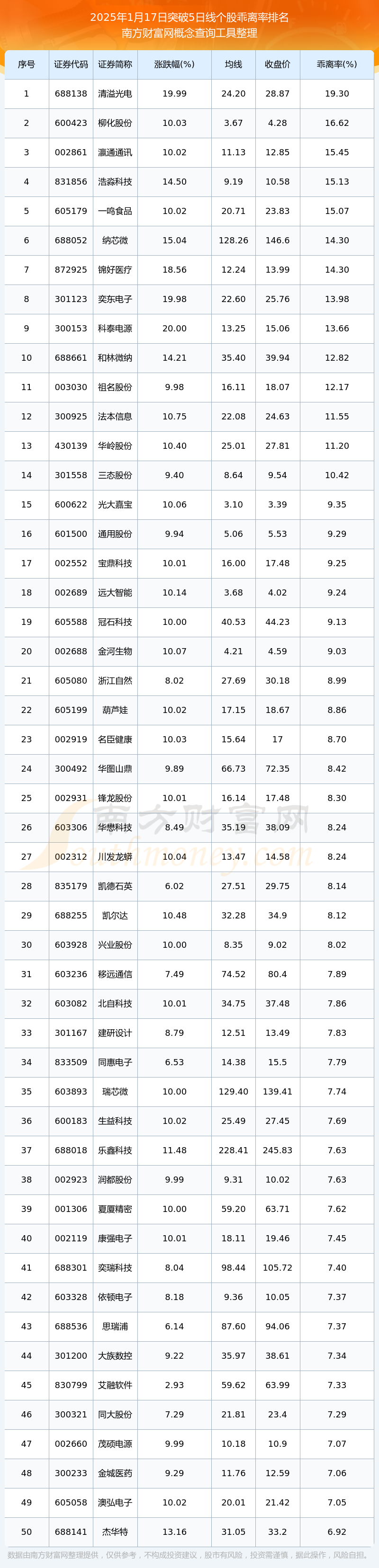Select stock name 法本信息

(x=115, y=416)
